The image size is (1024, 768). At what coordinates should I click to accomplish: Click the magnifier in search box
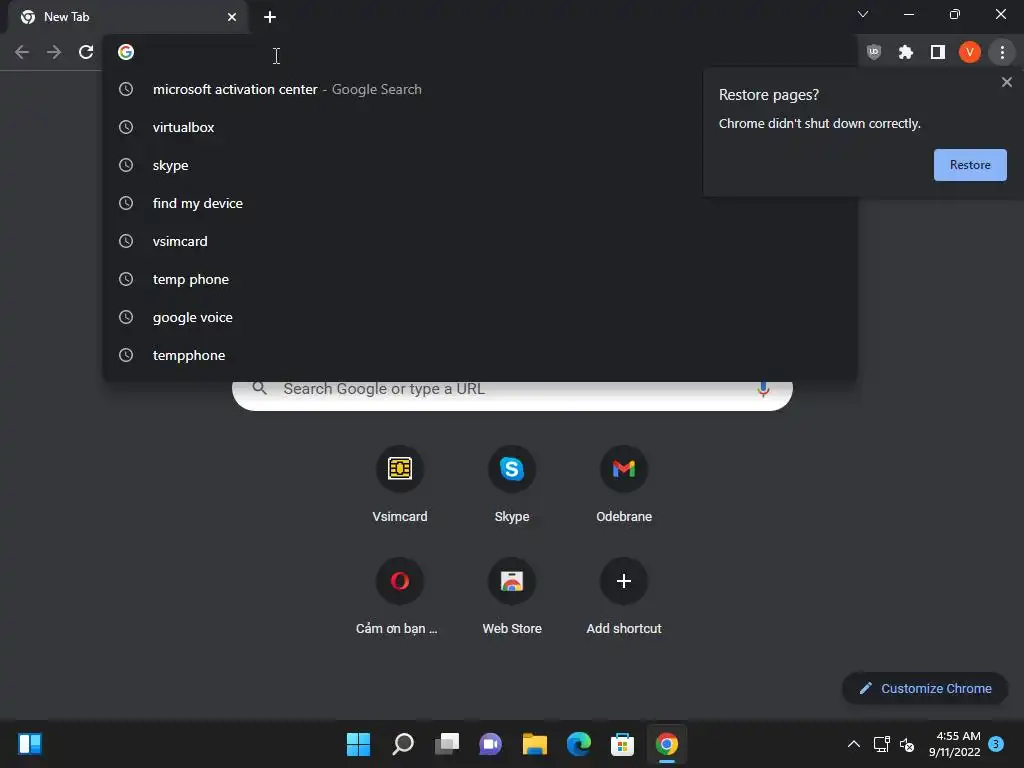[x=259, y=389]
